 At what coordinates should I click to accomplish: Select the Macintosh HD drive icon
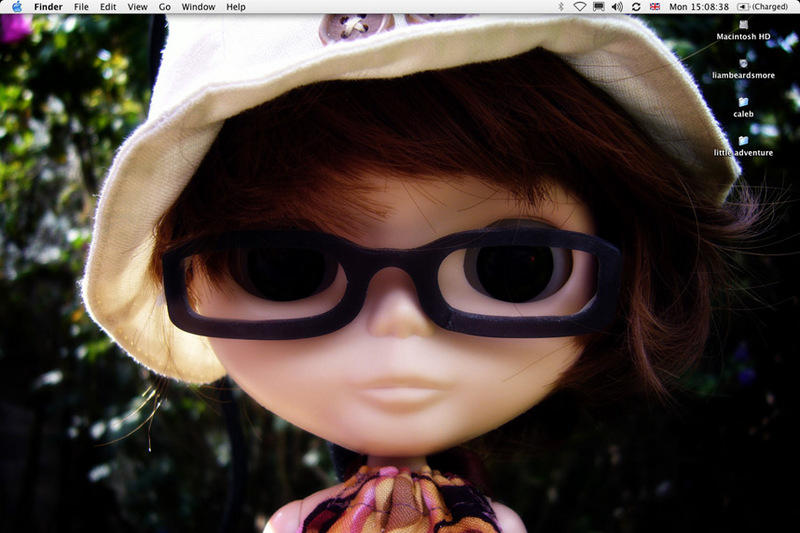tap(743, 24)
